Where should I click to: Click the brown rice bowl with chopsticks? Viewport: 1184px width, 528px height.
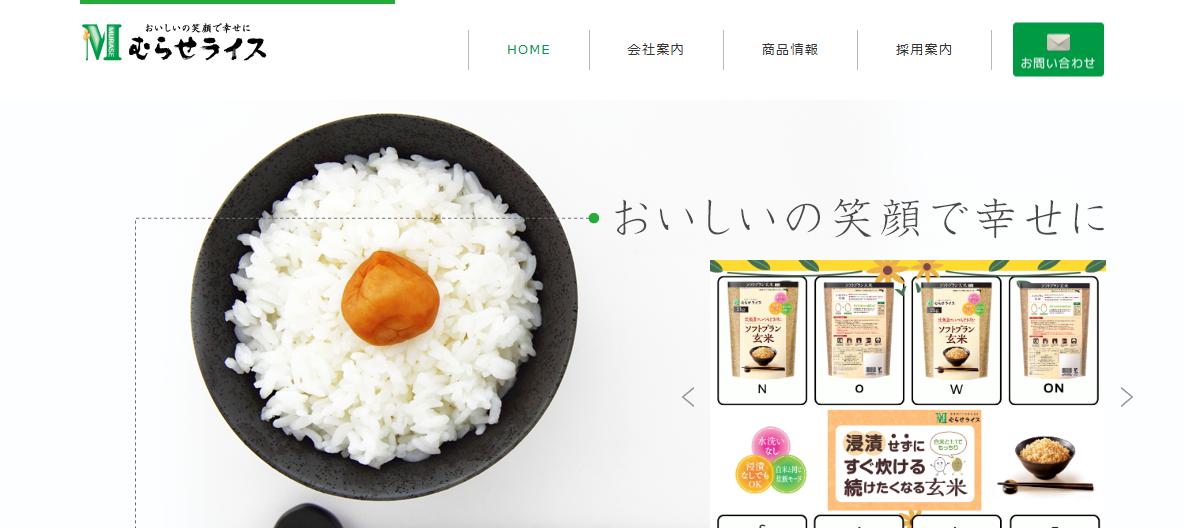coord(1045,465)
